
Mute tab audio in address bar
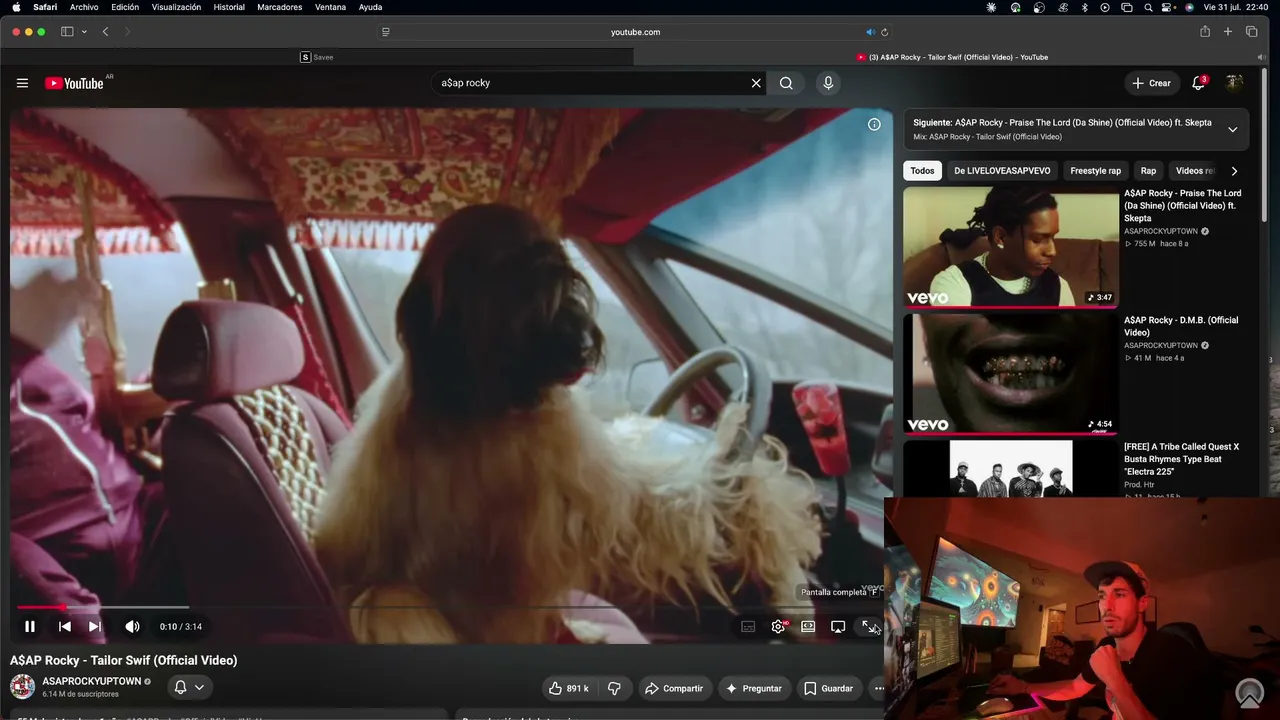pyautogui.click(x=870, y=32)
